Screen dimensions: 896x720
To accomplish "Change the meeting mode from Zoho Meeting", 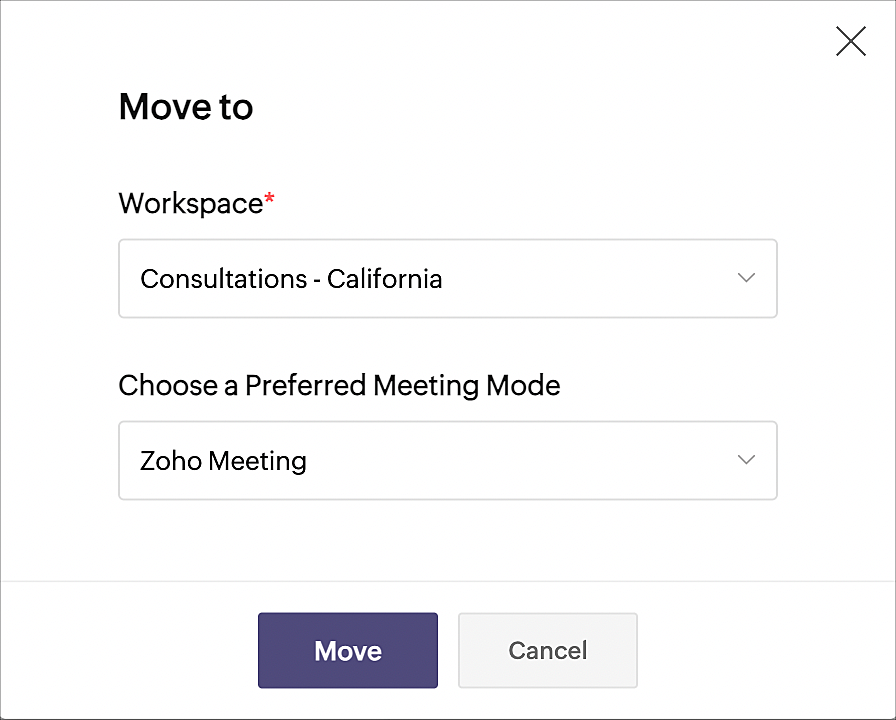I will (x=447, y=461).
